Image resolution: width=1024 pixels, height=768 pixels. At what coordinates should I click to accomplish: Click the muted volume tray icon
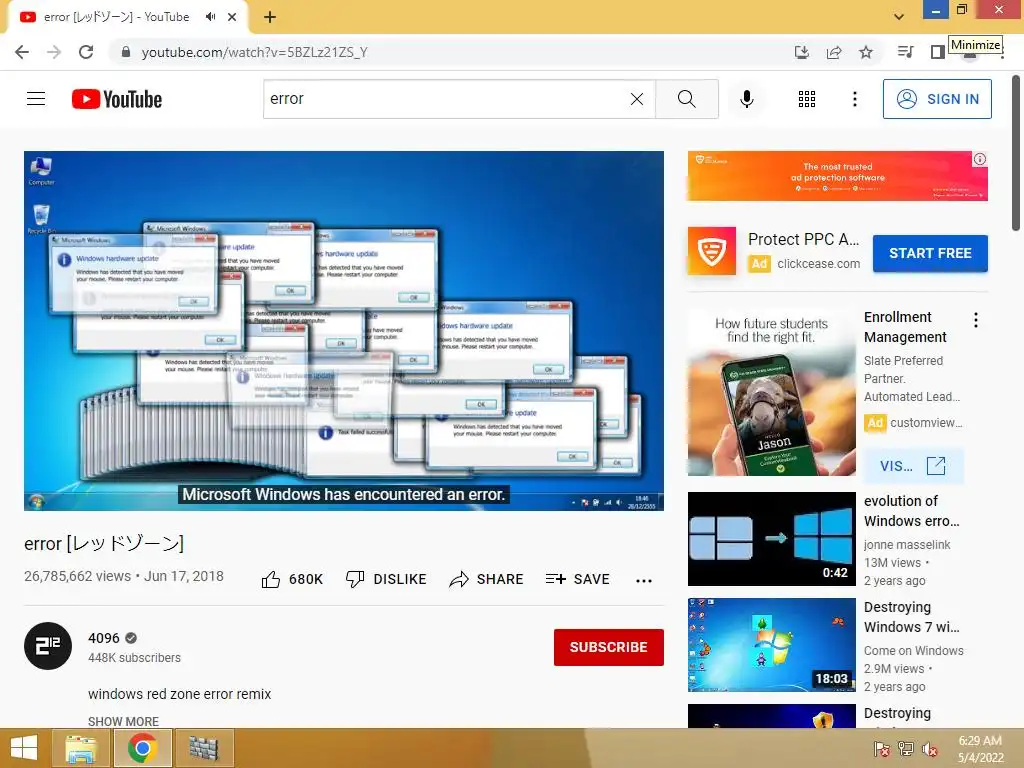[x=930, y=748]
